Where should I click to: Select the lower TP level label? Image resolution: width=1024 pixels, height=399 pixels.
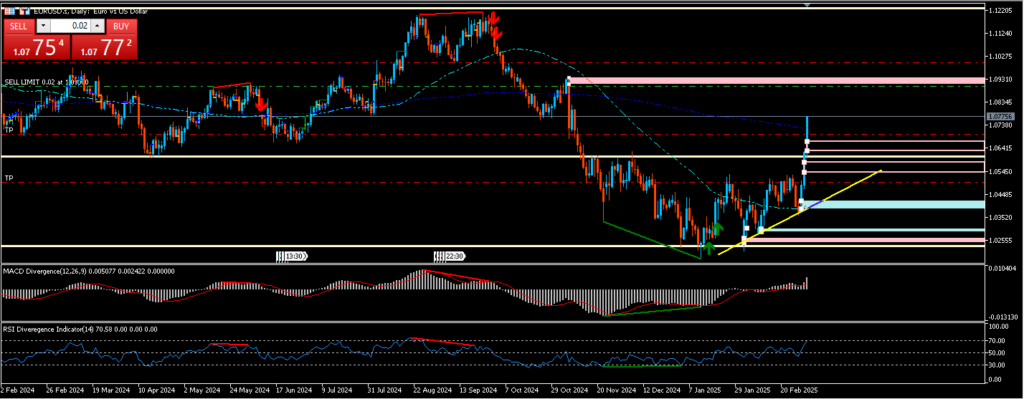coord(9,178)
